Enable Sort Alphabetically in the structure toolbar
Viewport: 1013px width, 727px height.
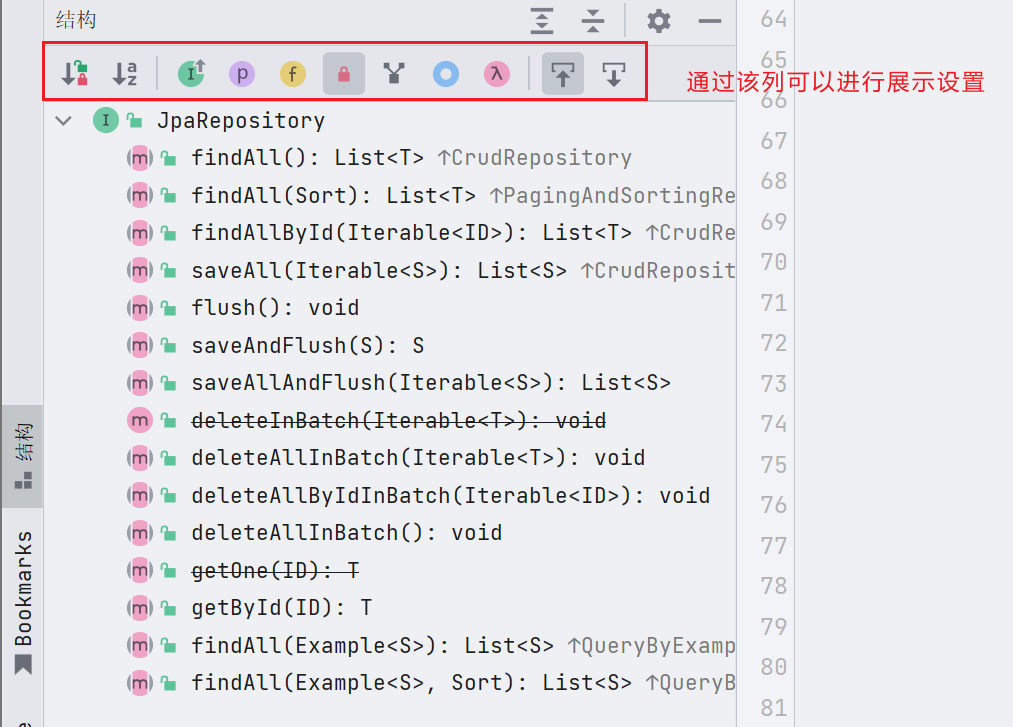coord(124,74)
